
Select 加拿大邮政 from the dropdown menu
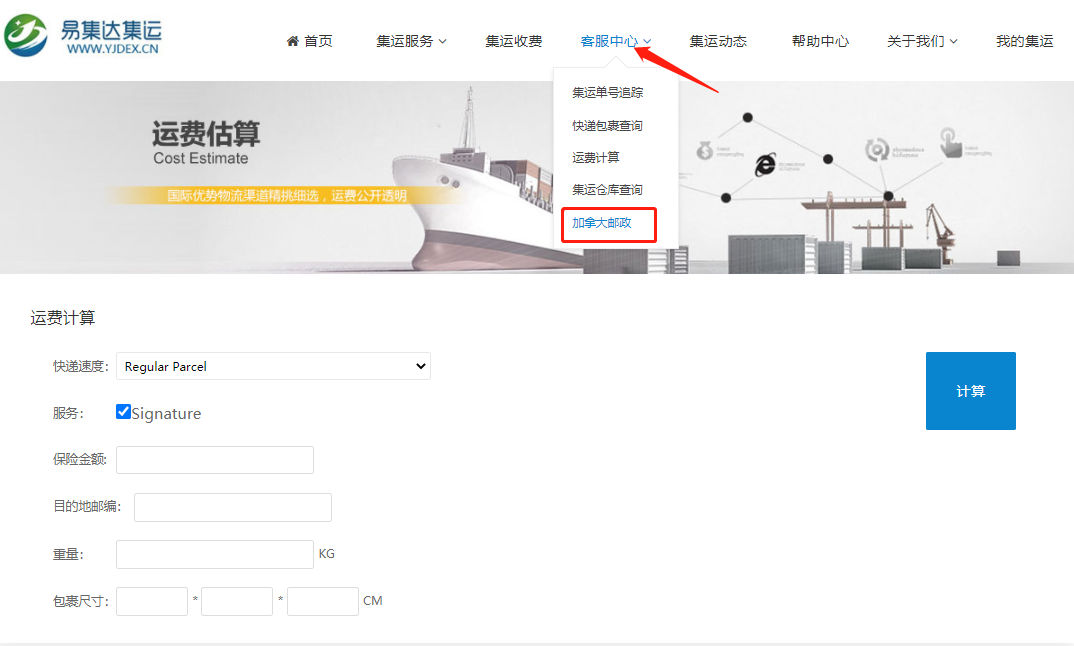(x=602, y=223)
